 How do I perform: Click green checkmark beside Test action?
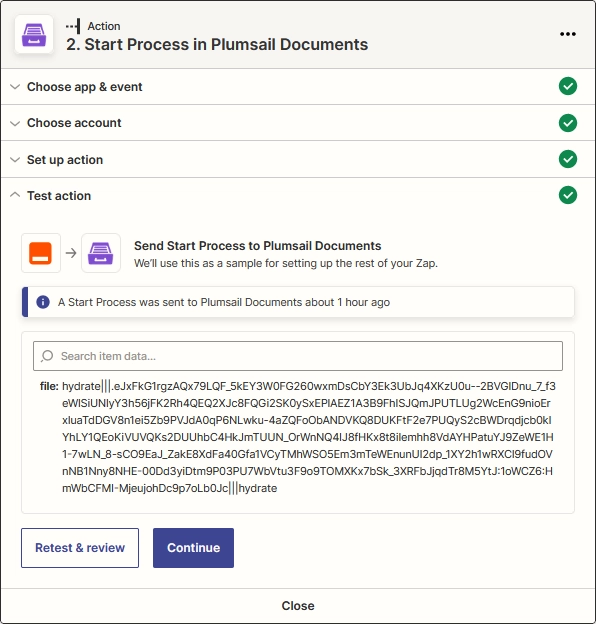(x=568, y=195)
